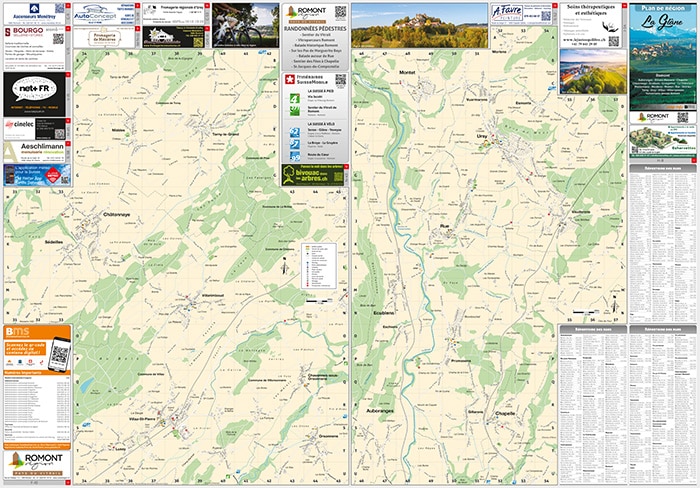
Task: Open the Echarlettes housing development advert
Action: pos(662,142)
